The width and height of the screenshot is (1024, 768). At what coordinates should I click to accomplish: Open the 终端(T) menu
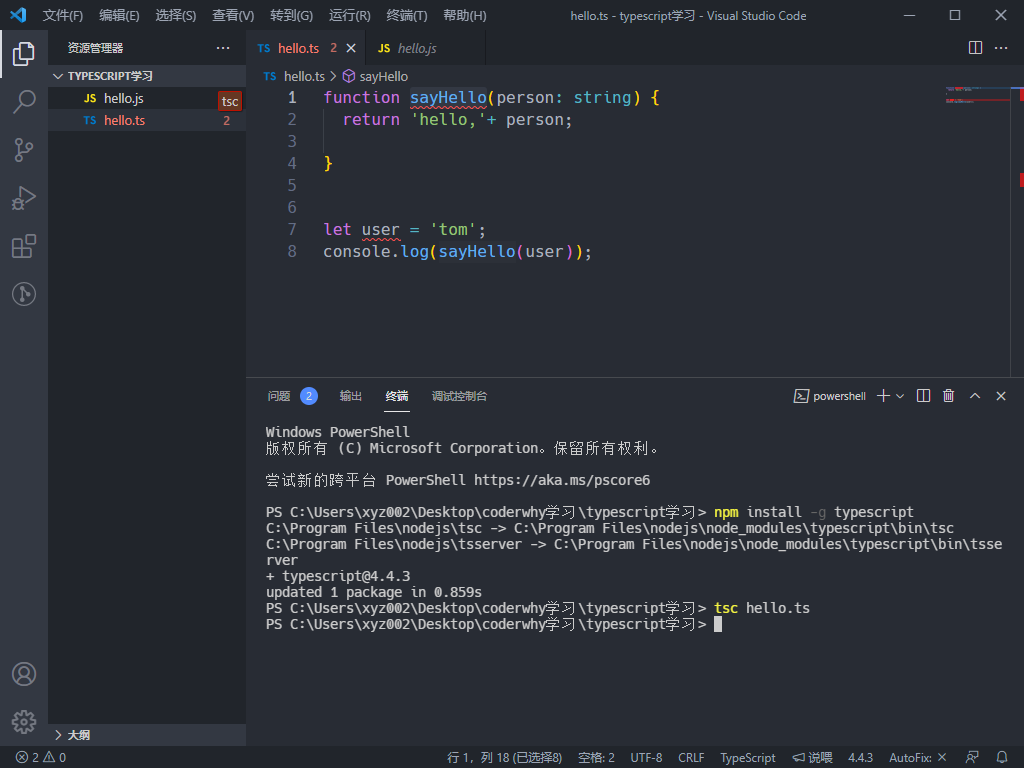(x=407, y=16)
